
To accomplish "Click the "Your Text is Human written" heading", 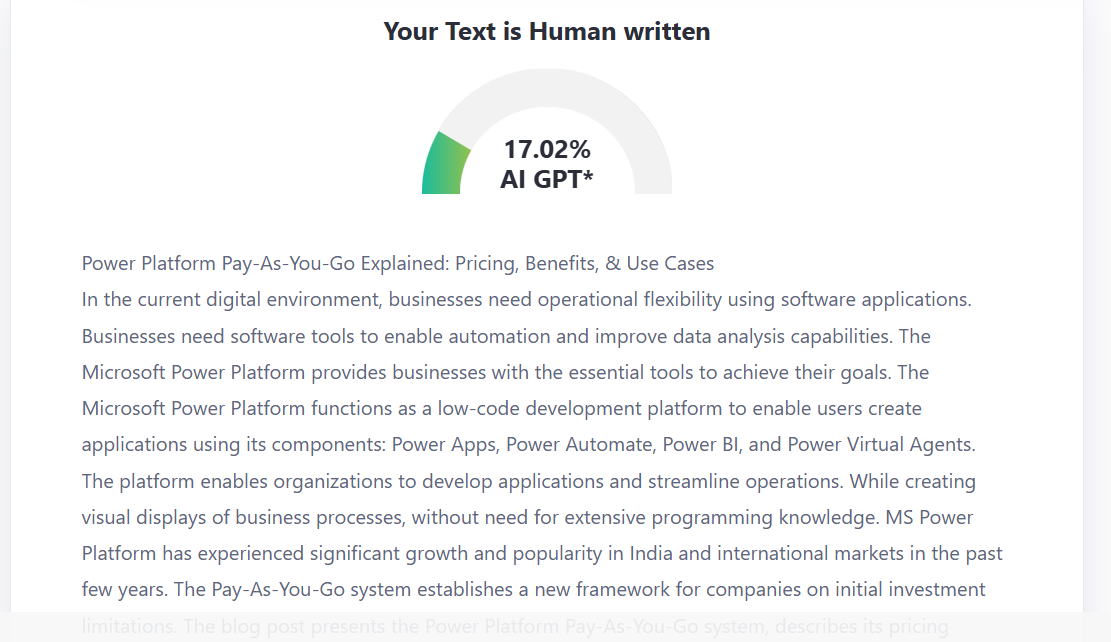I will pyautogui.click(x=546, y=32).
